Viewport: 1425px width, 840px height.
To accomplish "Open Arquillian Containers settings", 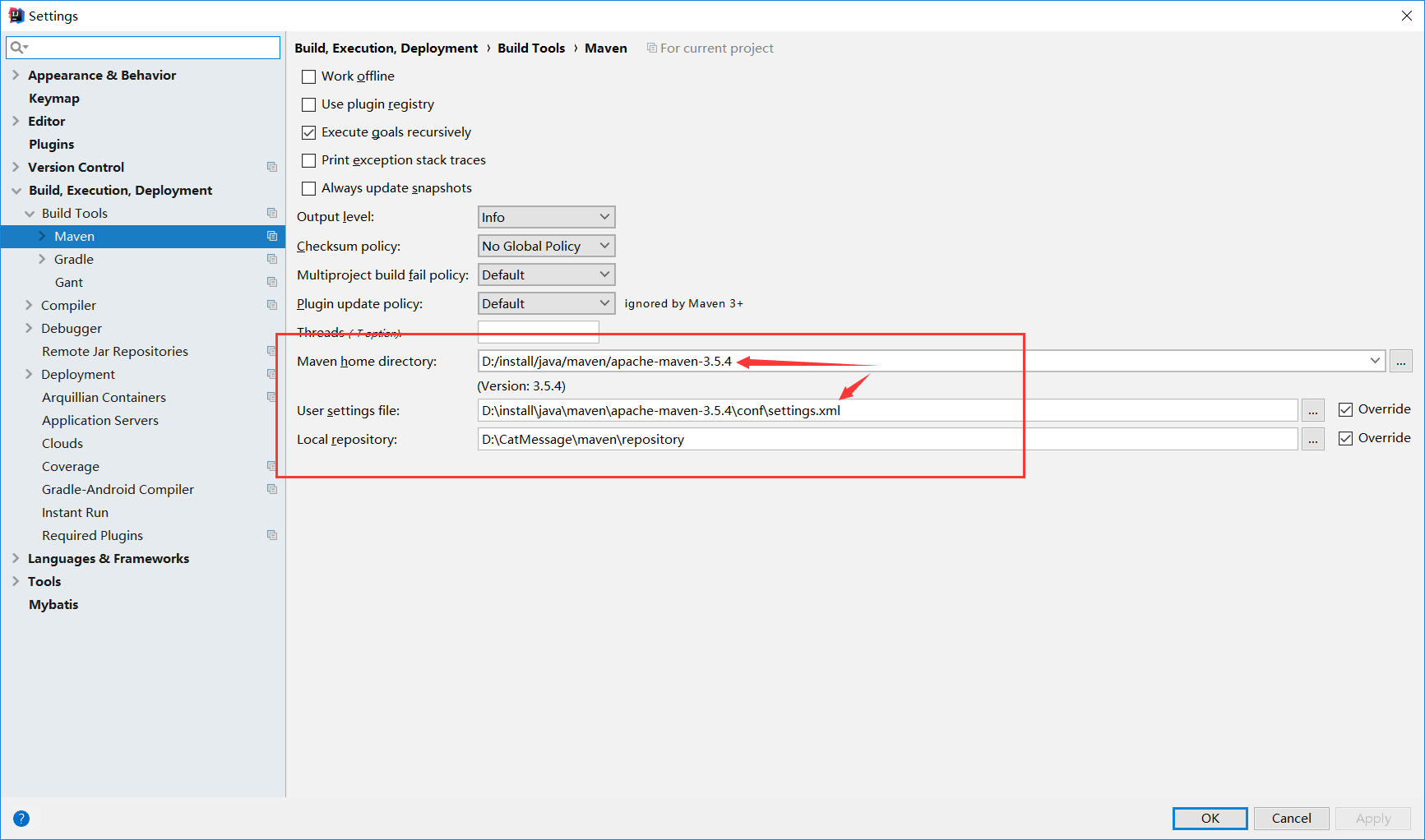I will (x=104, y=397).
